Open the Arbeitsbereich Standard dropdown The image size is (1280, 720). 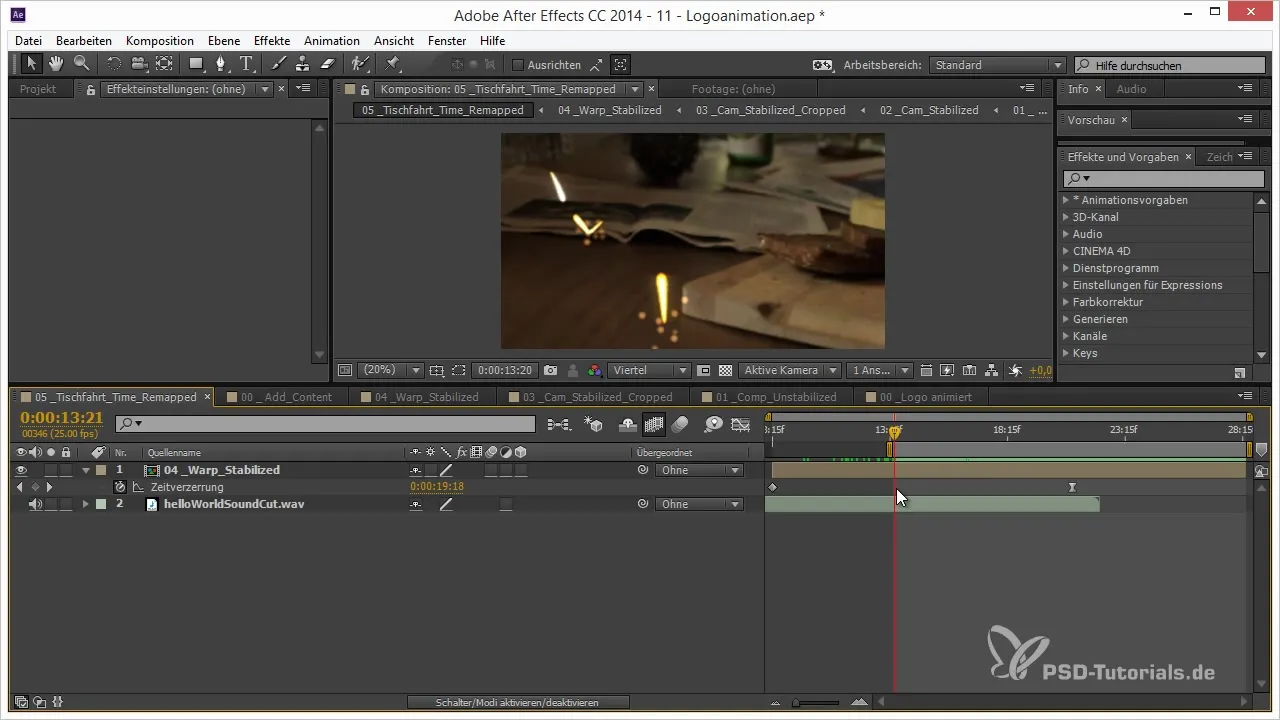(997, 65)
